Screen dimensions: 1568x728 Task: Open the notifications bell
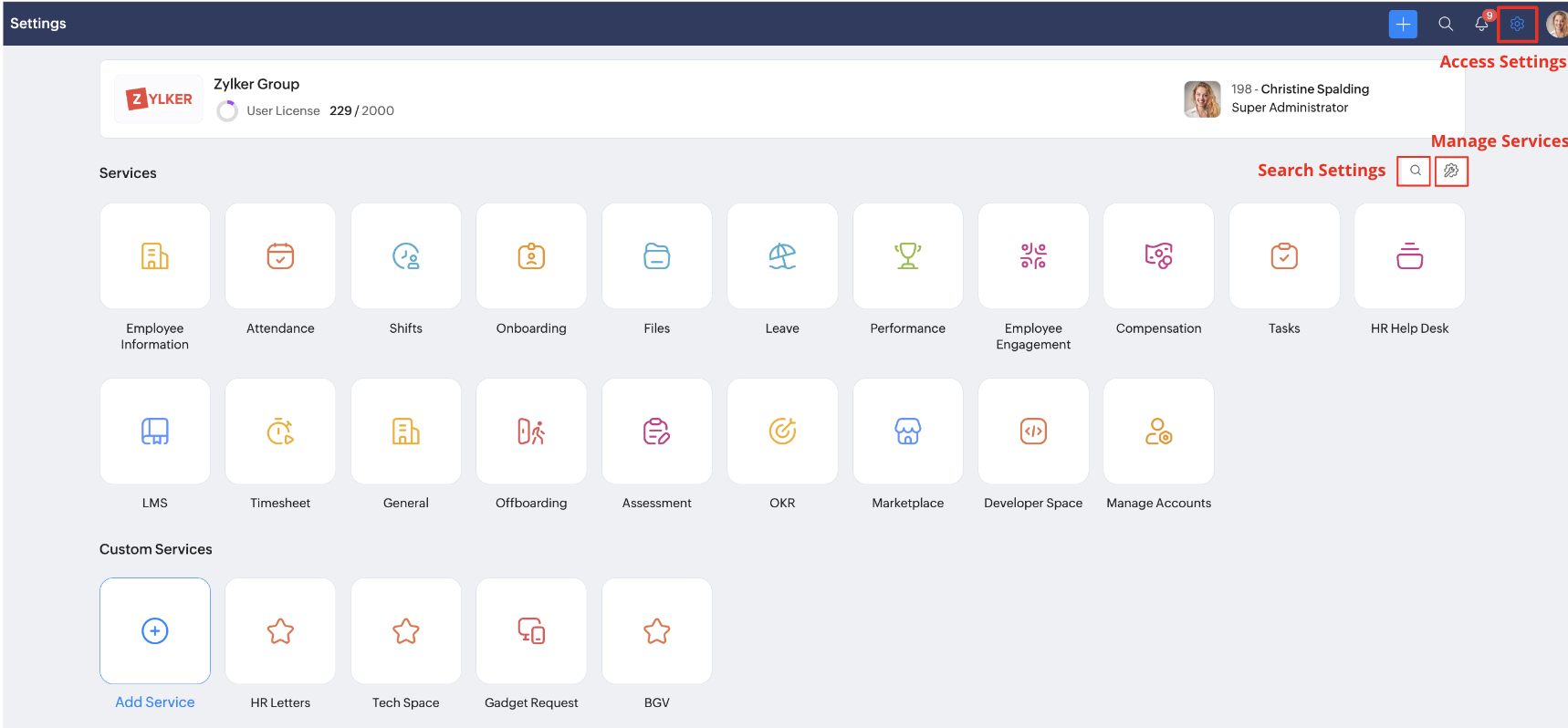click(1482, 24)
